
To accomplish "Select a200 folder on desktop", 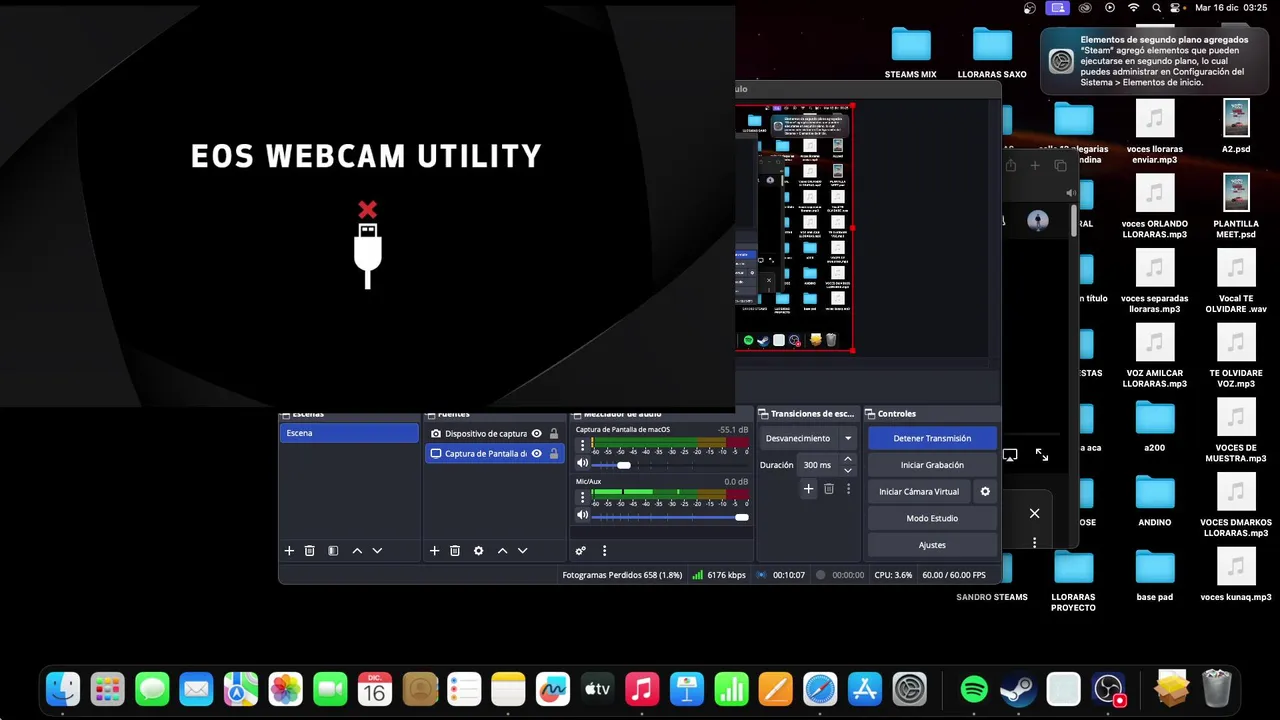I will (x=1155, y=425).
